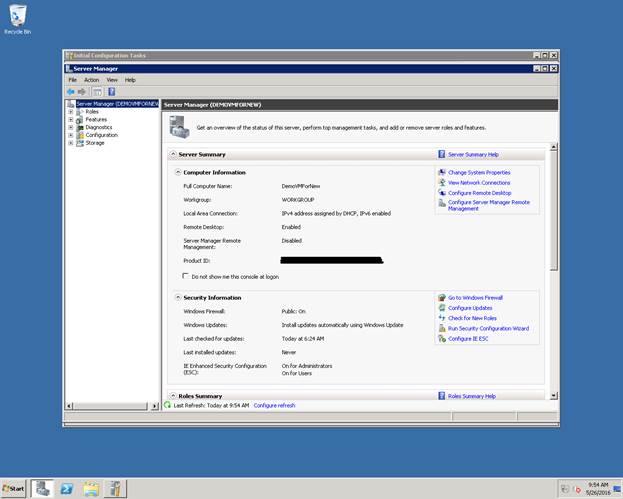Click the Roles node icon in tree
623x499 pixels.
pos(80,112)
